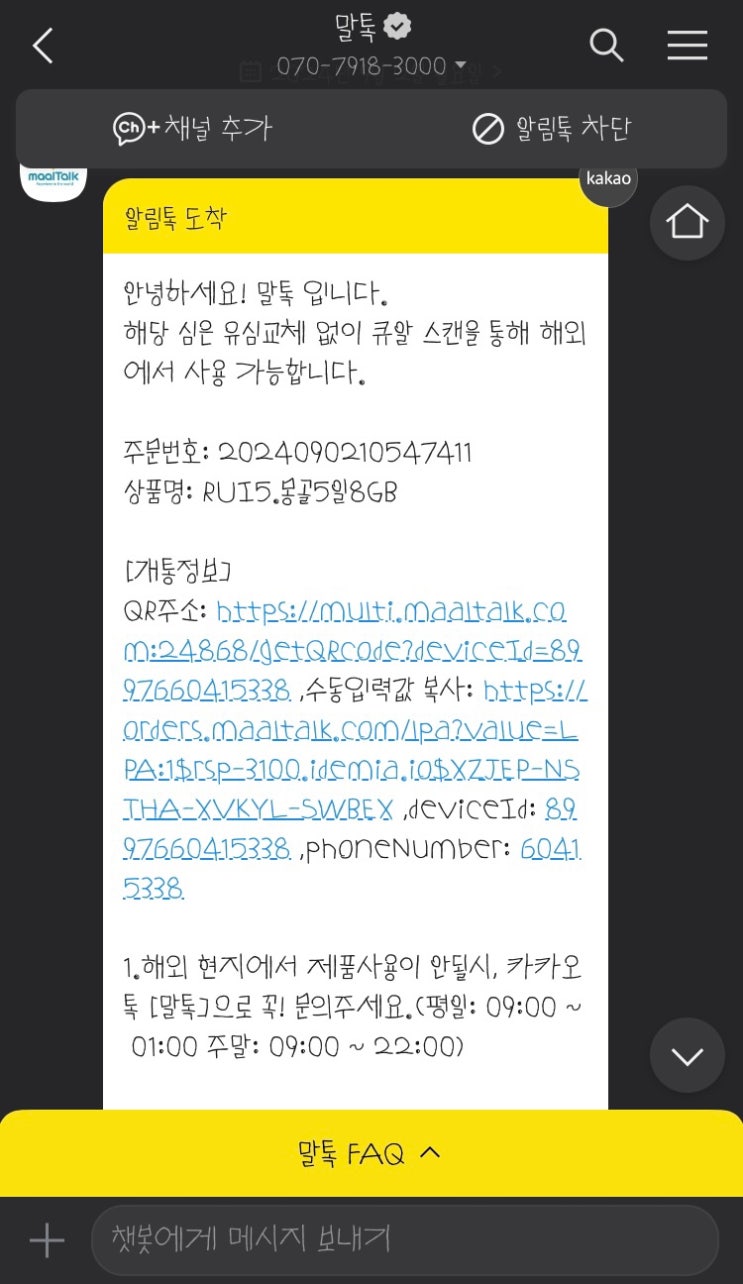
Task: Tap the phoneNumber 60415338 link
Action: tap(352, 868)
